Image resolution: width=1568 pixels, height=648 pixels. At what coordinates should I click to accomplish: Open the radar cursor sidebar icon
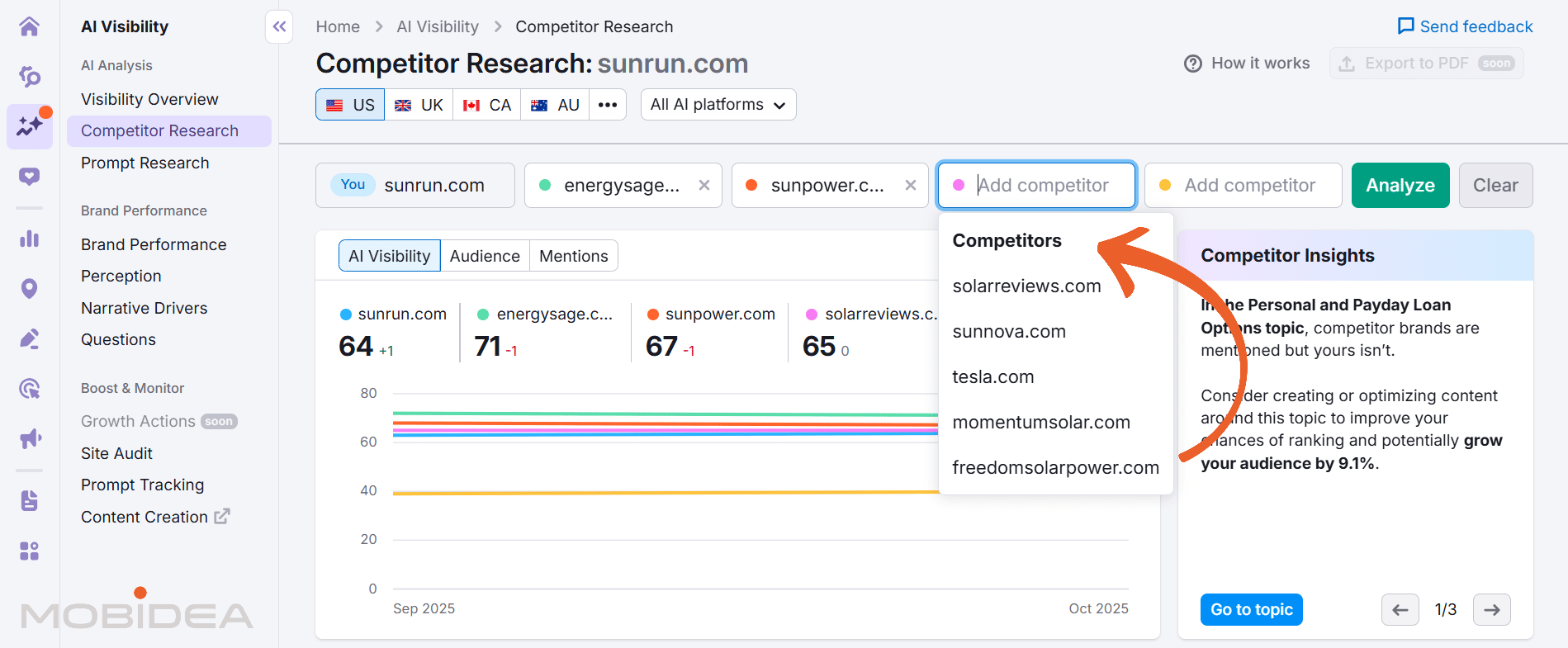coord(30,388)
